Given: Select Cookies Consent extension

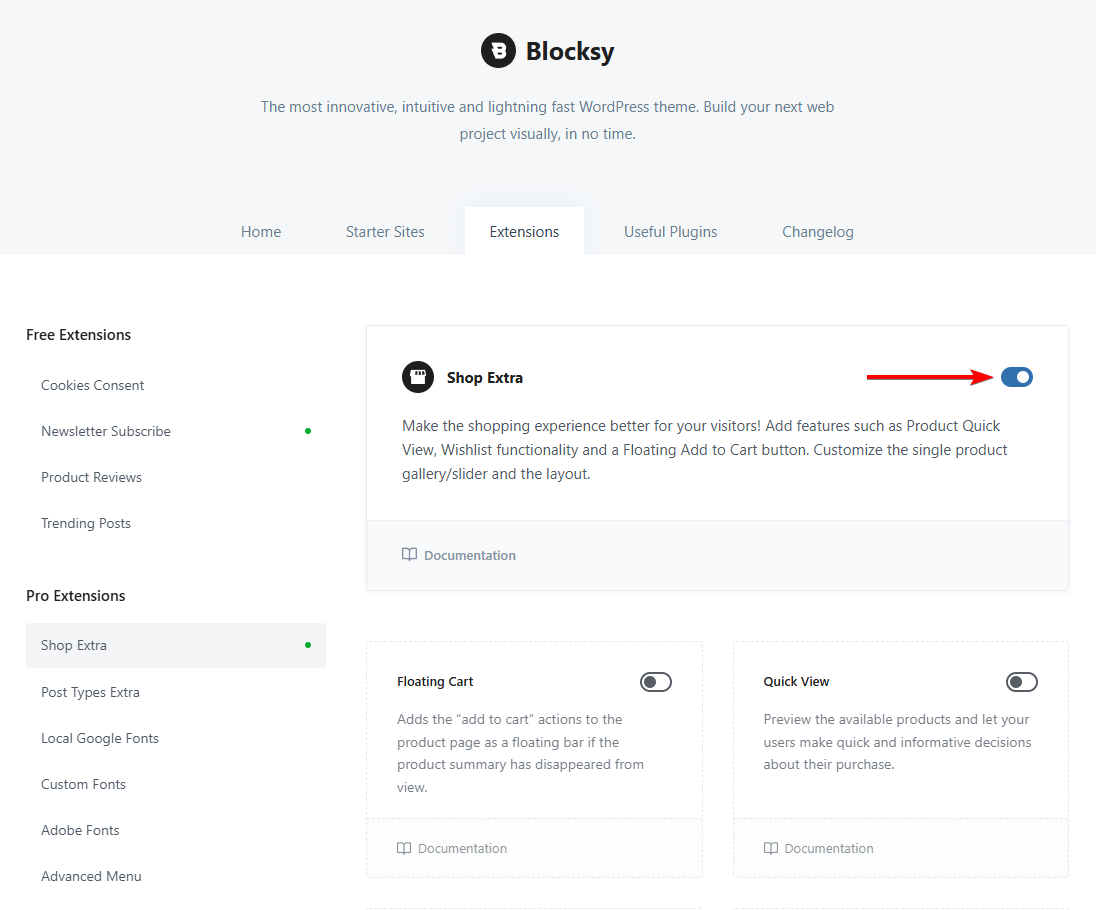Looking at the screenshot, I should [93, 385].
